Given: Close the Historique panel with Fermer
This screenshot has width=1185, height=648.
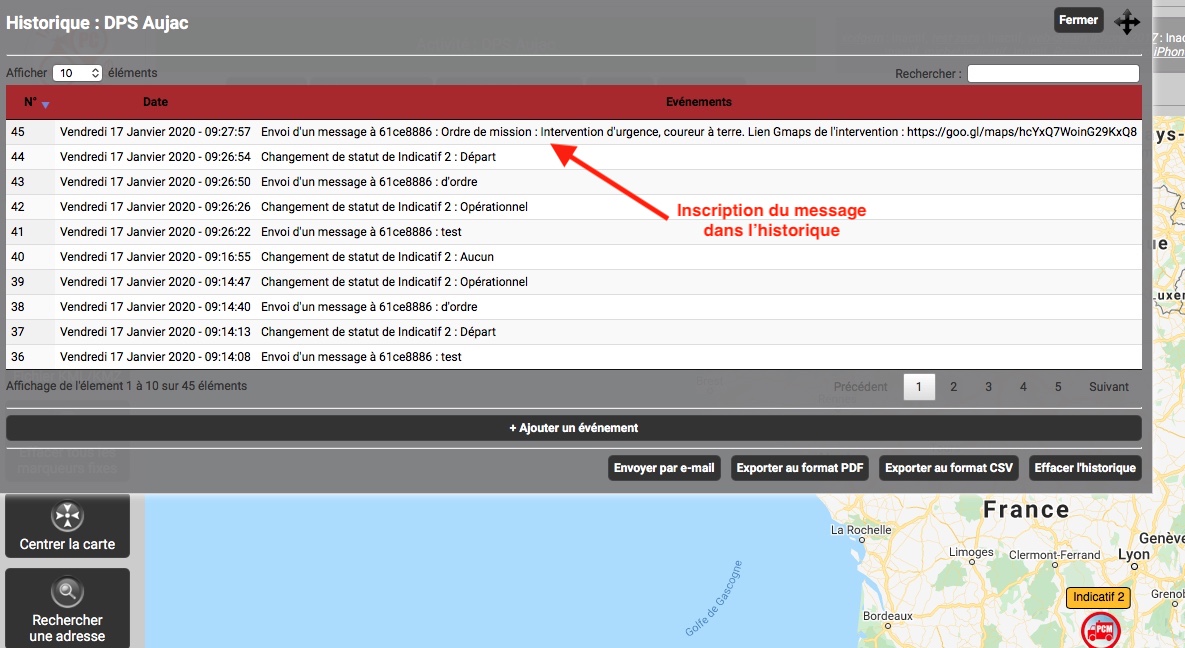Looking at the screenshot, I should (x=1078, y=20).
